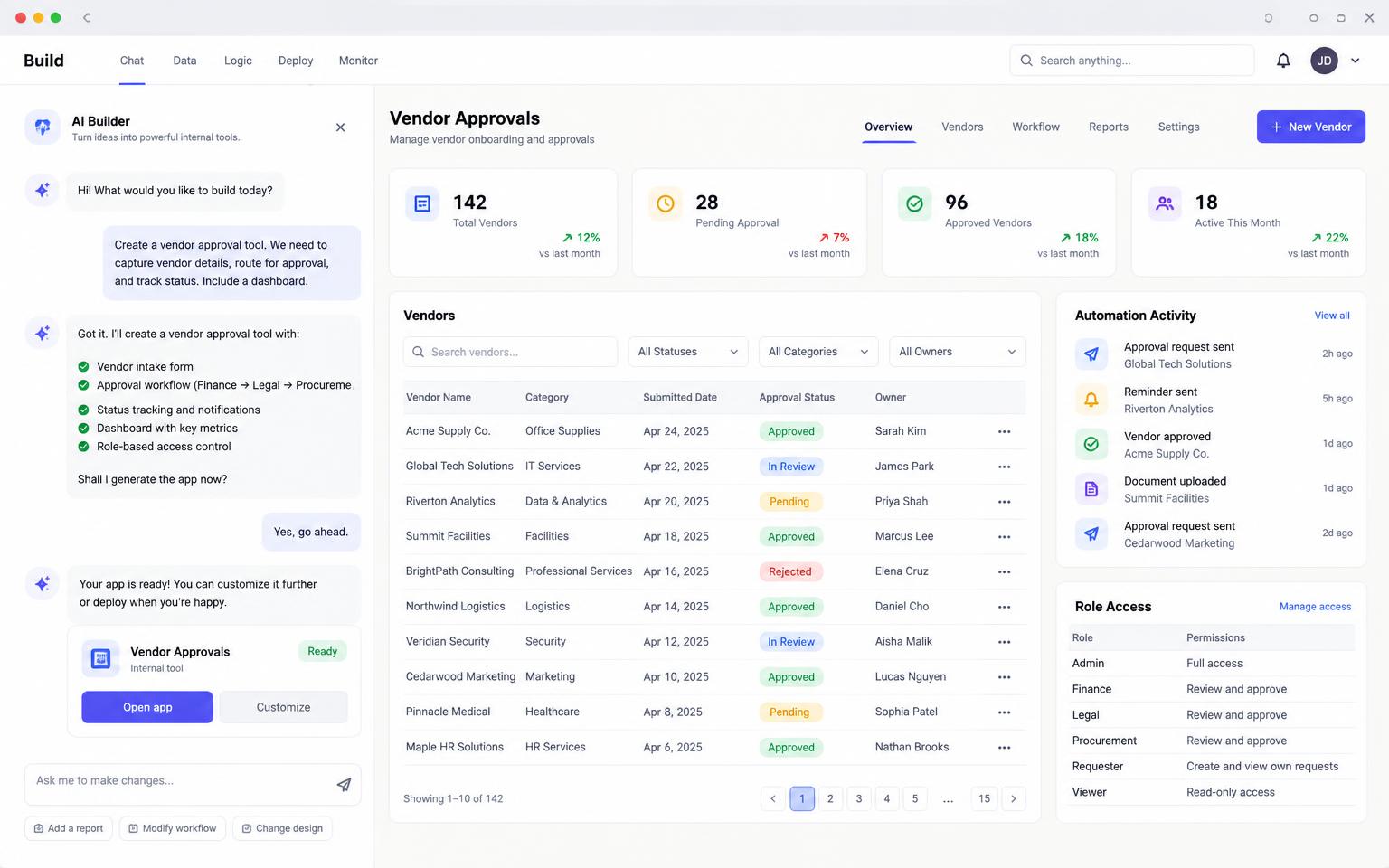Click the Manage access link
Image resolution: width=1389 pixels, height=868 pixels.
1315,607
